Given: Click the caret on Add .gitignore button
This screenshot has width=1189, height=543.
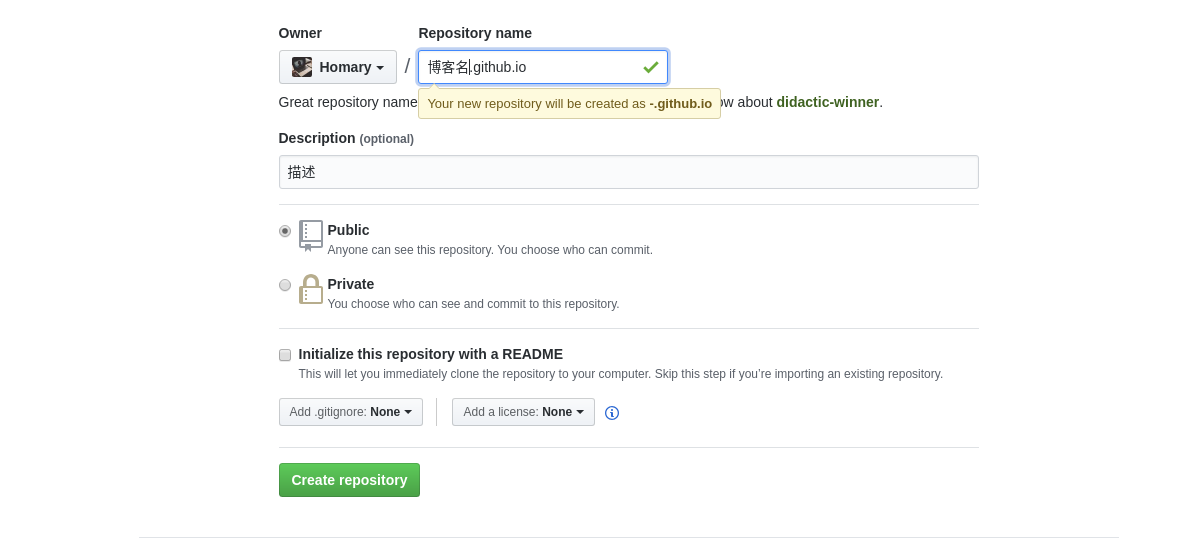Looking at the screenshot, I should [408, 413].
